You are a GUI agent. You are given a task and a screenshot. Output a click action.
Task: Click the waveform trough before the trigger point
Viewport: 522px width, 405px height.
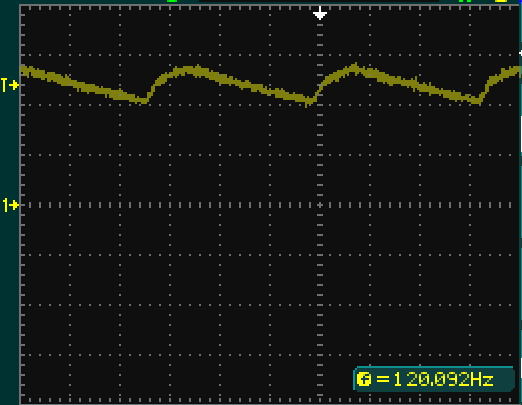308,101
